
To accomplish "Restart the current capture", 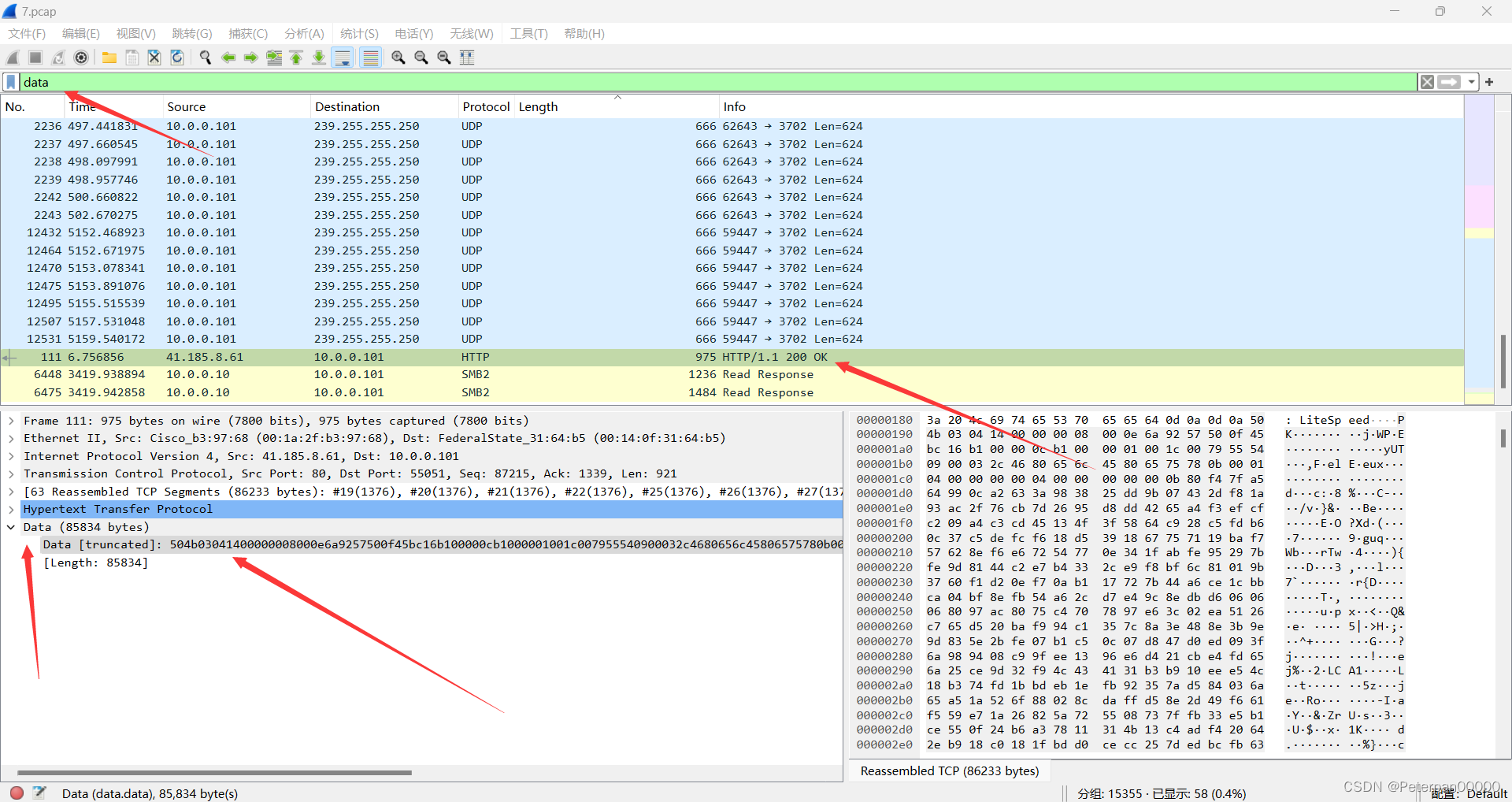I will [58, 58].
